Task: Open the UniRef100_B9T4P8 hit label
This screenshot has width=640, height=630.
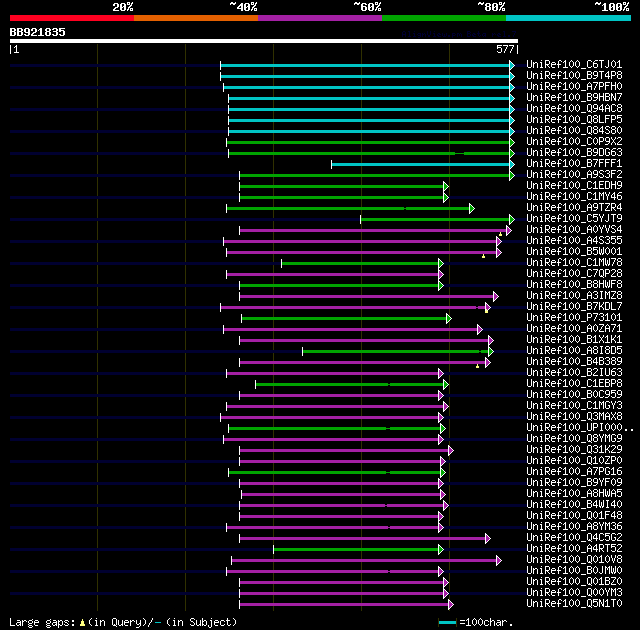Action: tap(574, 75)
